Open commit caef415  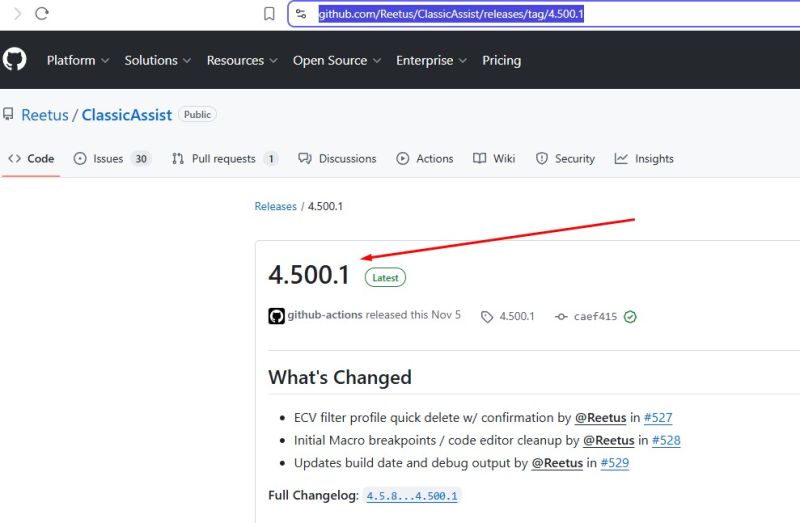pos(594,316)
